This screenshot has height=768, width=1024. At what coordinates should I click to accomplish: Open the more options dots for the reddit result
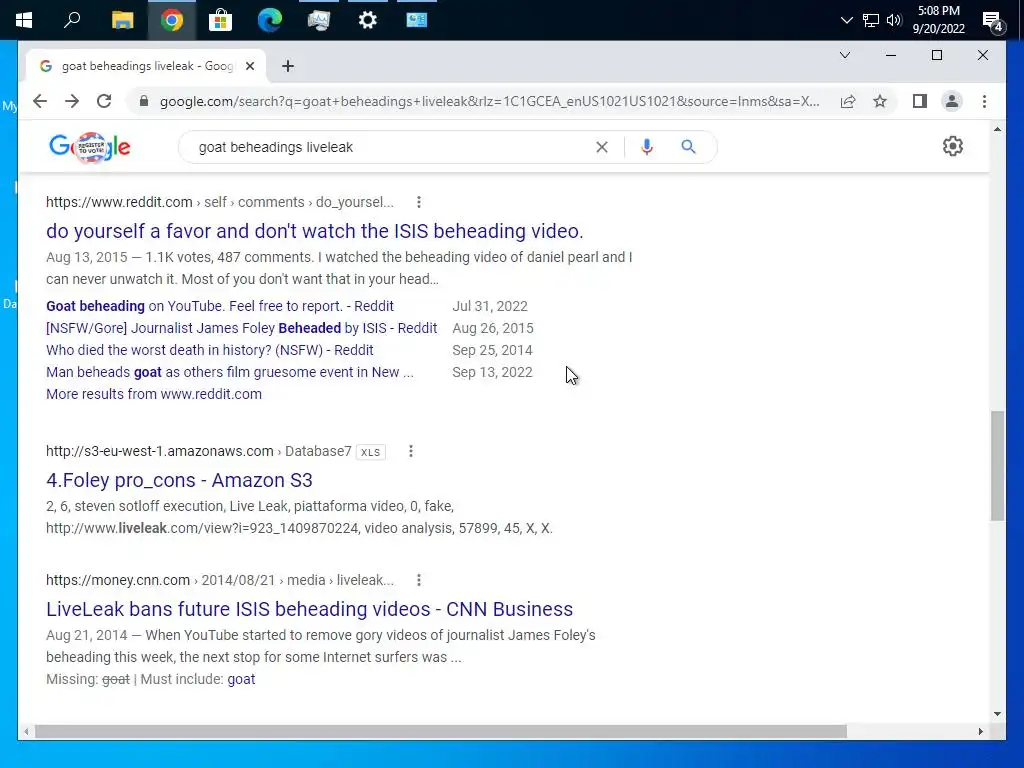click(419, 202)
